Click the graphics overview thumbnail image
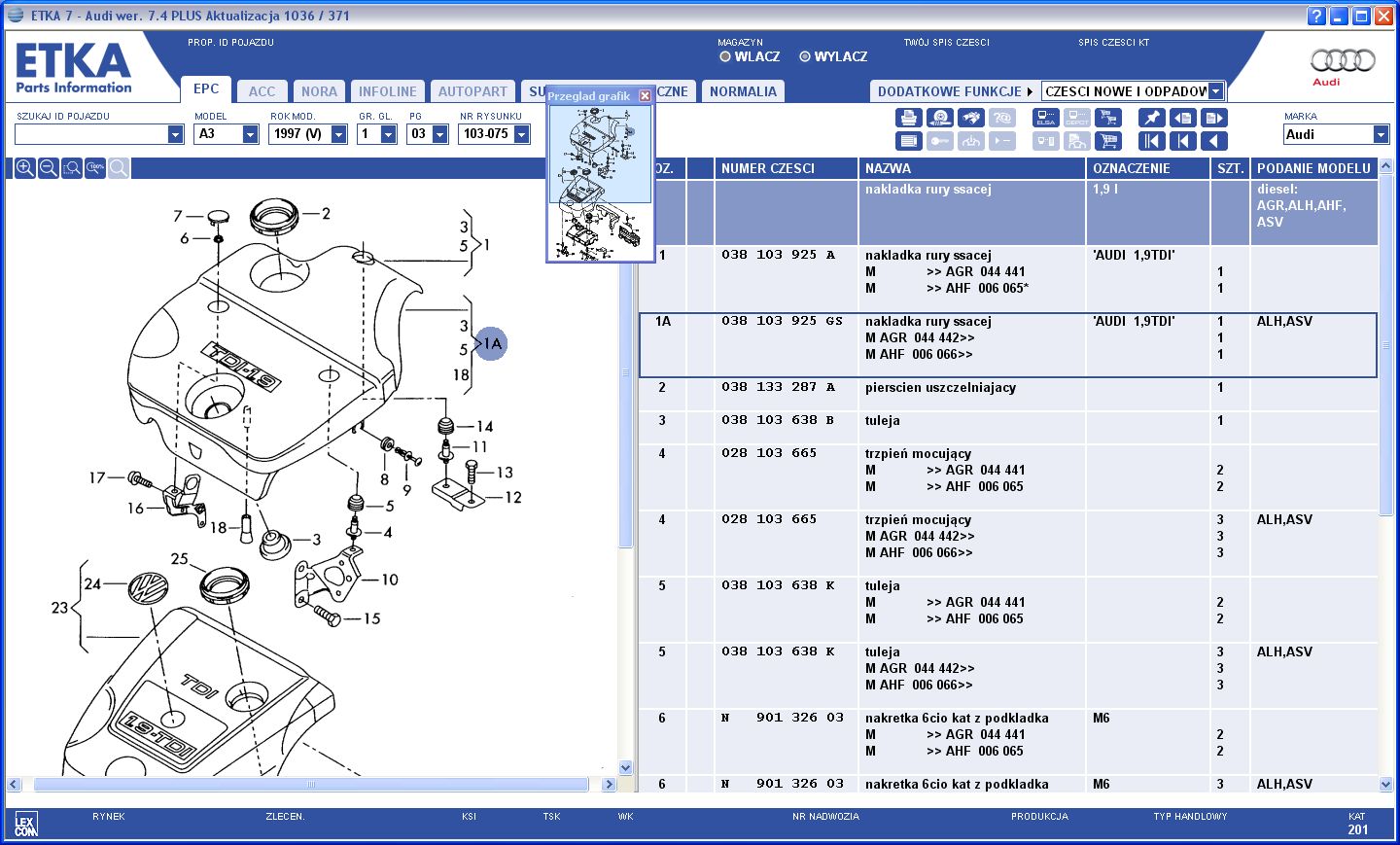This screenshot has width=1400, height=845. point(600,182)
